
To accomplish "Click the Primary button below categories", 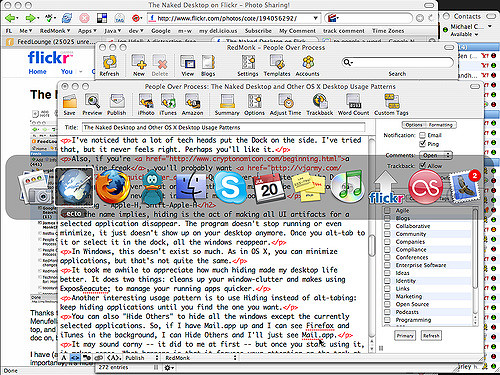I will (405, 335).
